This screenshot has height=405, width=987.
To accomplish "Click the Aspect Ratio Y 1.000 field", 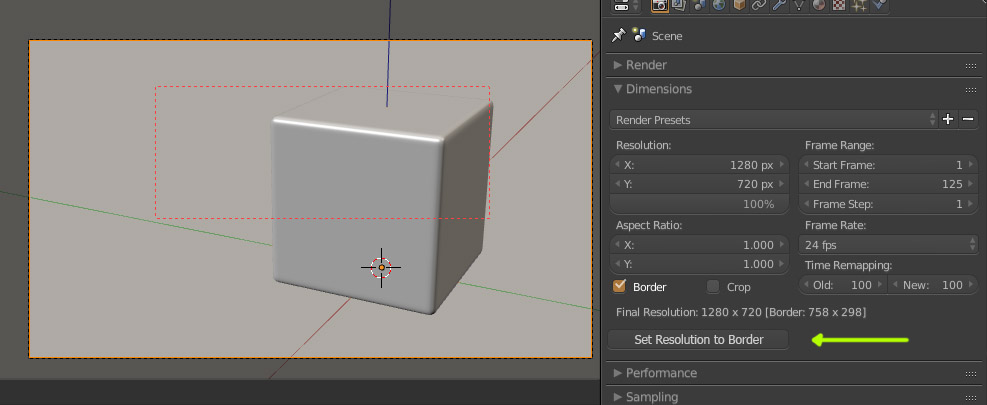I will pyautogui.click(x=699, y=264).
